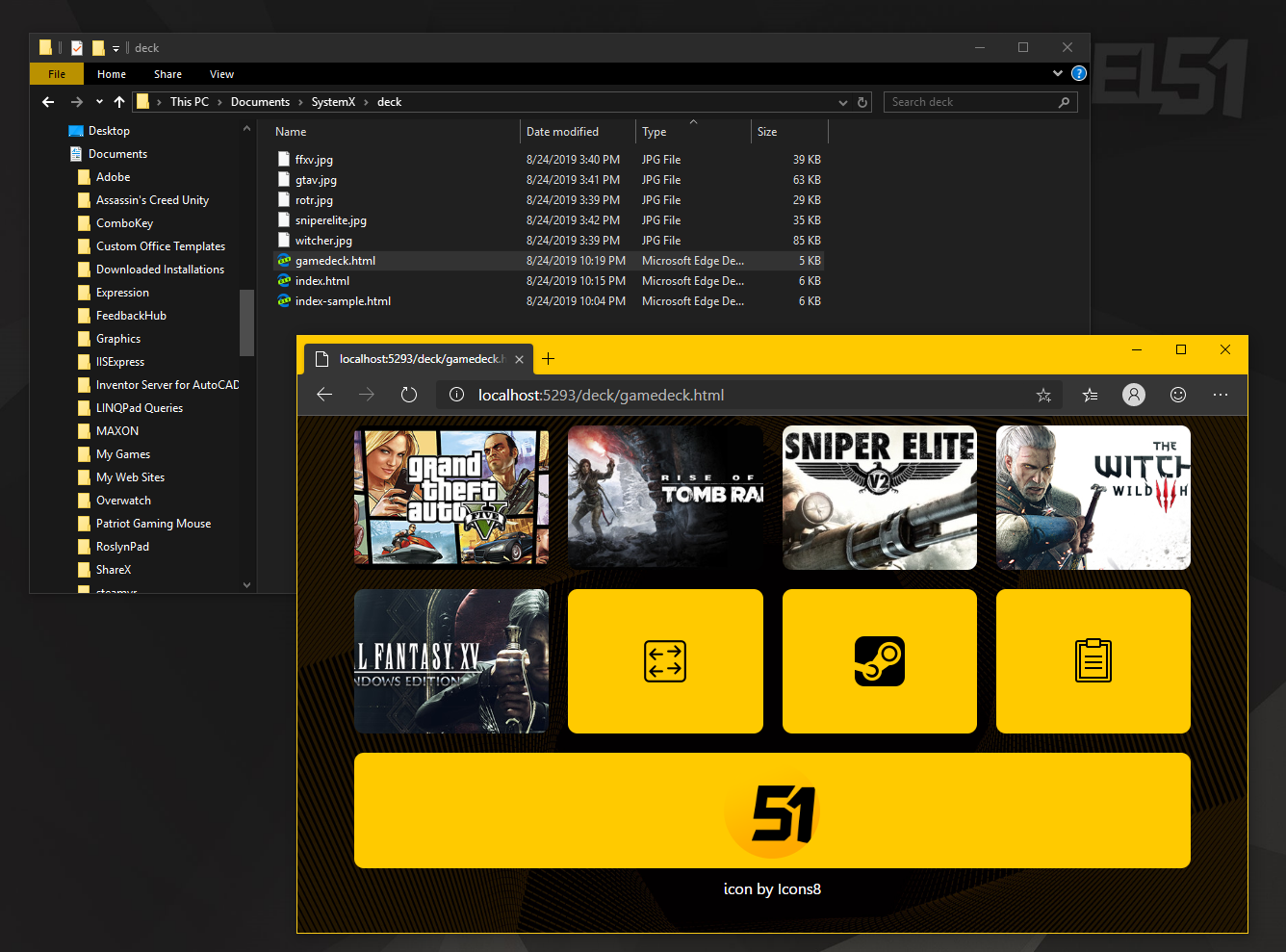Click the smiley feedback icon

(x=1177, y=395)
